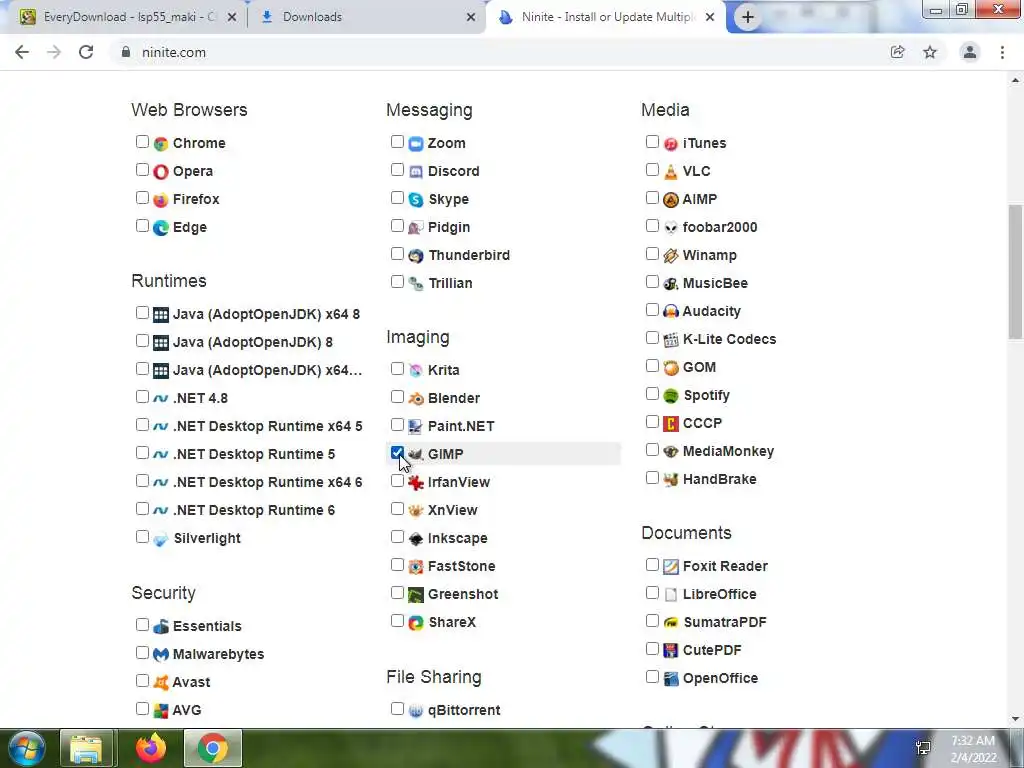Viewport: 1024px width, 768px height.
Task: Click the OpenOffice label
Action: click(720, 679)
